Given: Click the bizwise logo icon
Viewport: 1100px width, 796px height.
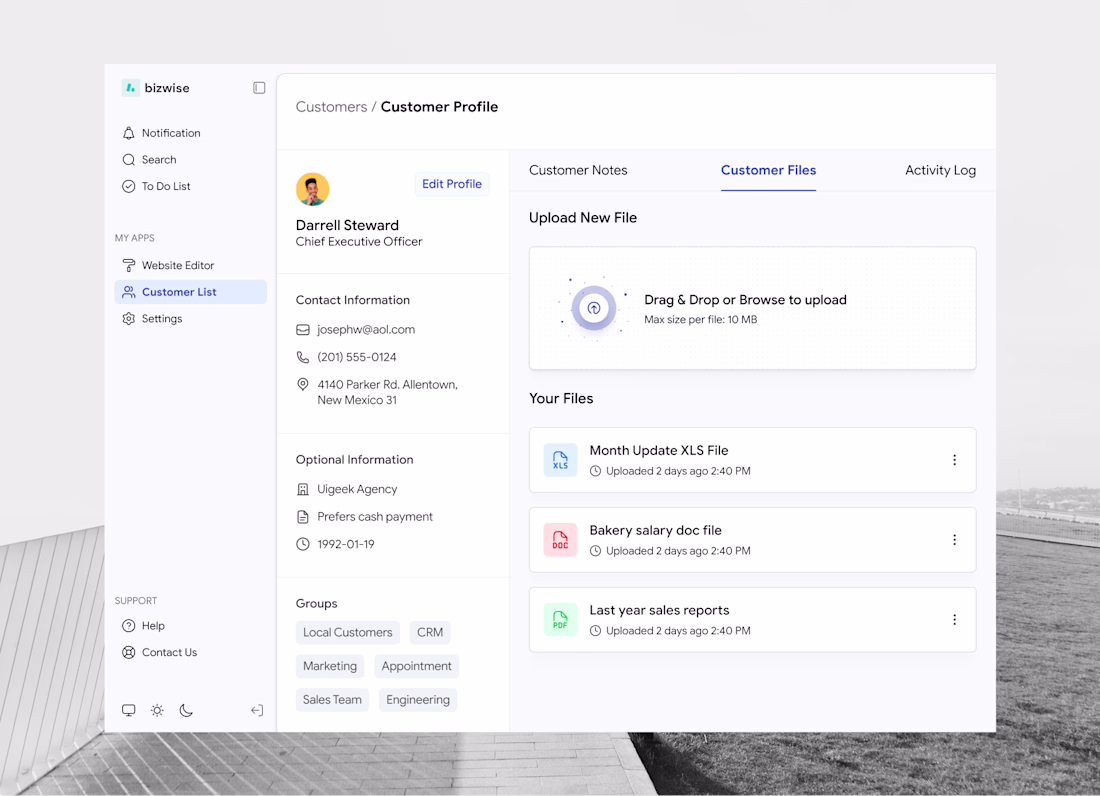Looking at the screenshot, I should tap(130, 88).
